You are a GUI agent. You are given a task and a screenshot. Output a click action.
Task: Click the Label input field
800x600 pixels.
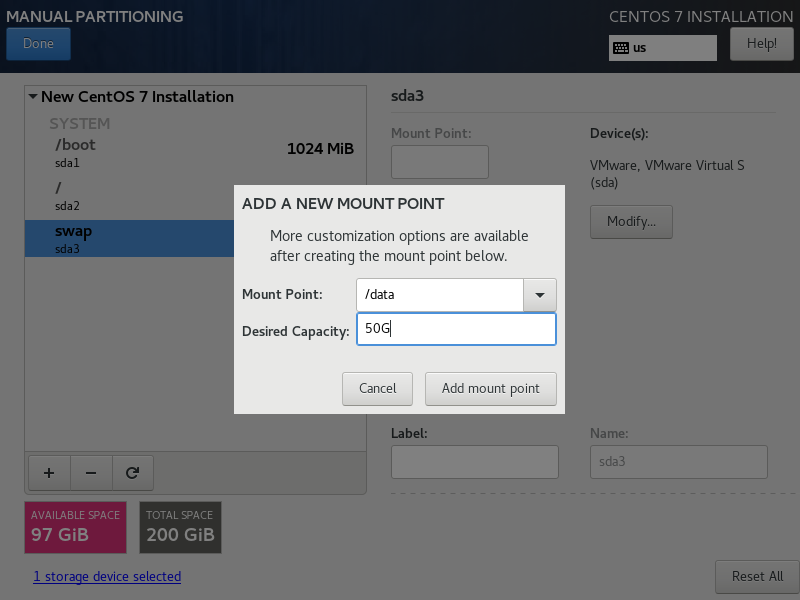pyautogui.click(x=474, y=462)
